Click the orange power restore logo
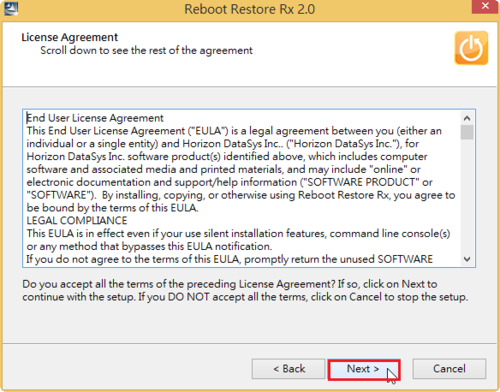Viewport: 500px width, 392px height. click(x=471, y=48)
